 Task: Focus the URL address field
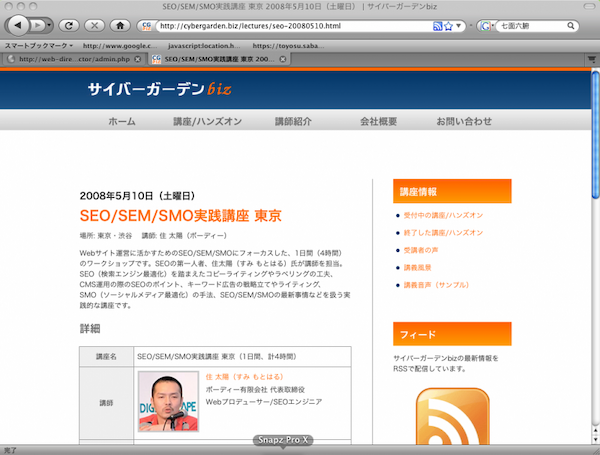pyautogui.click(x=295, y=26)
